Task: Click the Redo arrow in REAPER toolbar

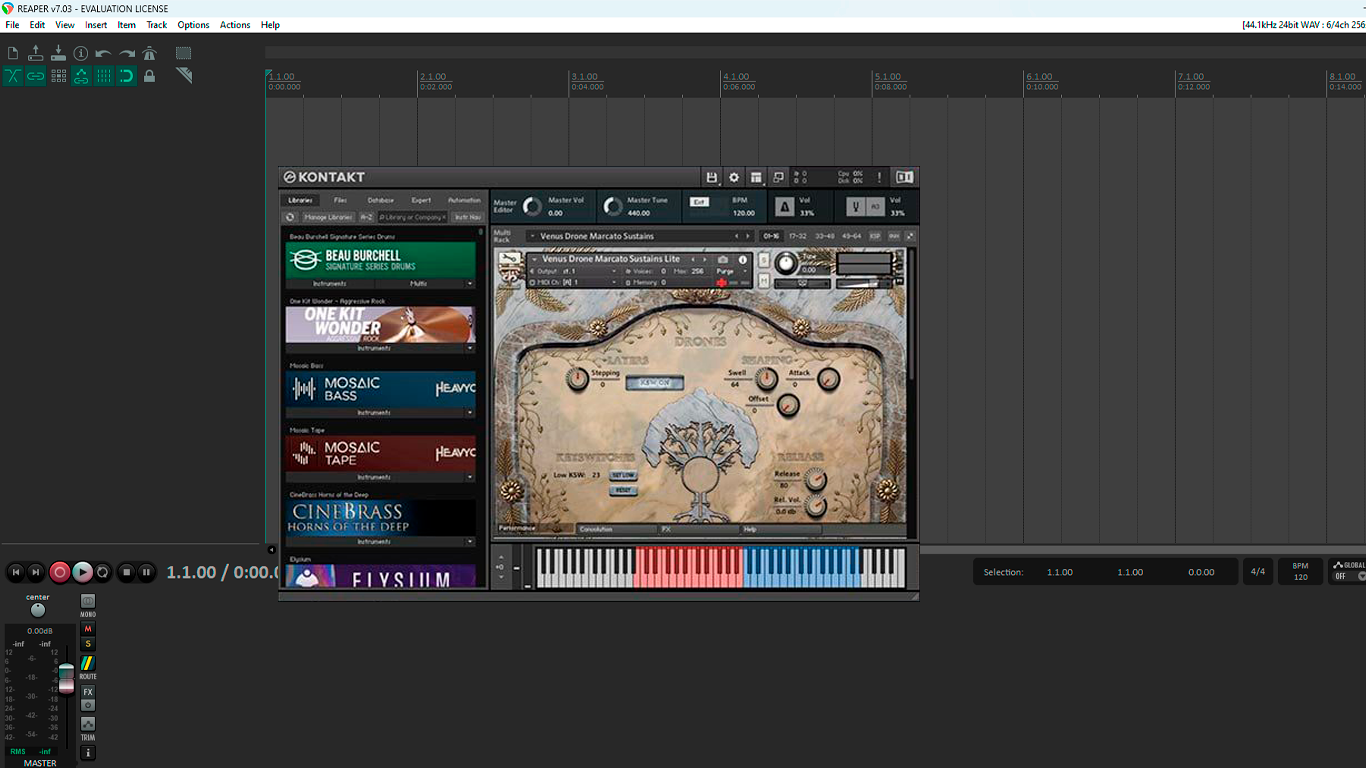Action: pos(127,53)
